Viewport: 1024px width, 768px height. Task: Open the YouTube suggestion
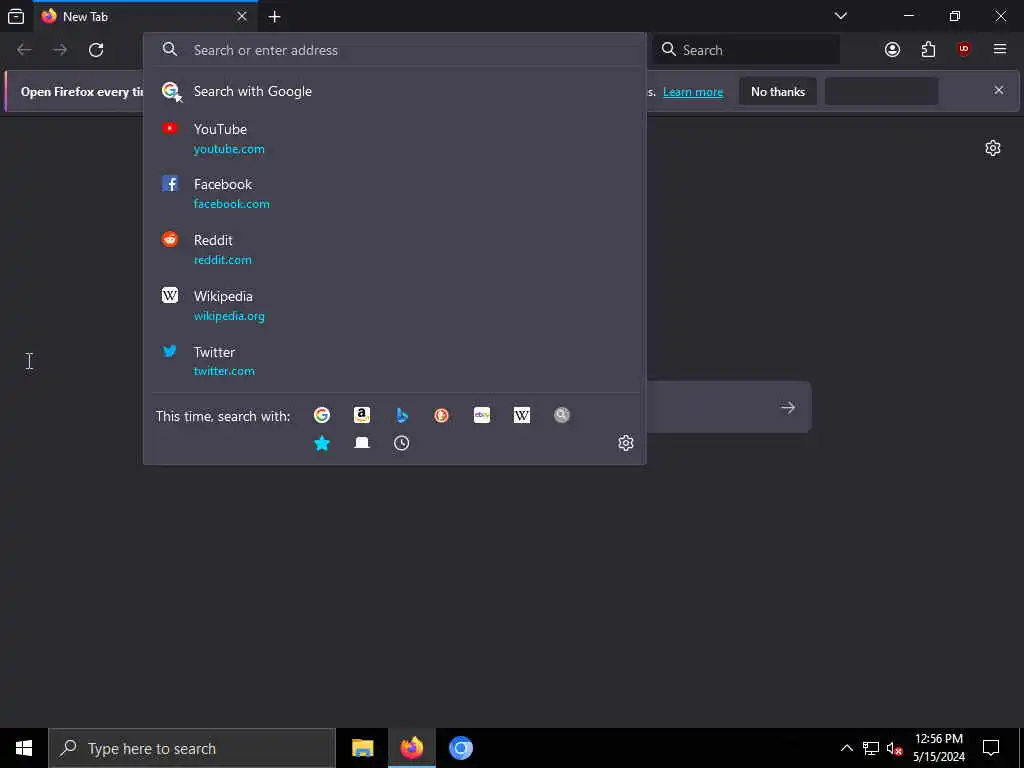394,138
